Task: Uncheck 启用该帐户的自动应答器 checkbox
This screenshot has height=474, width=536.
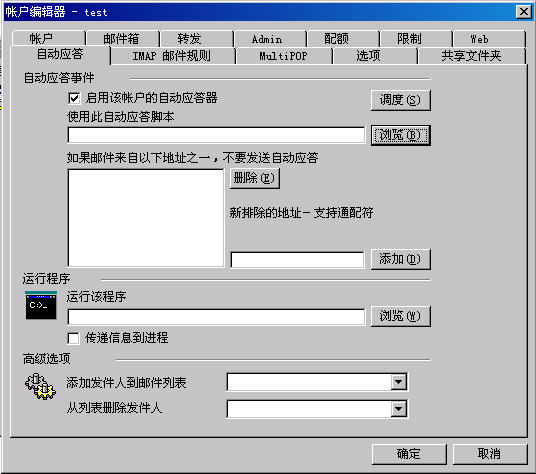Action: 74,98
